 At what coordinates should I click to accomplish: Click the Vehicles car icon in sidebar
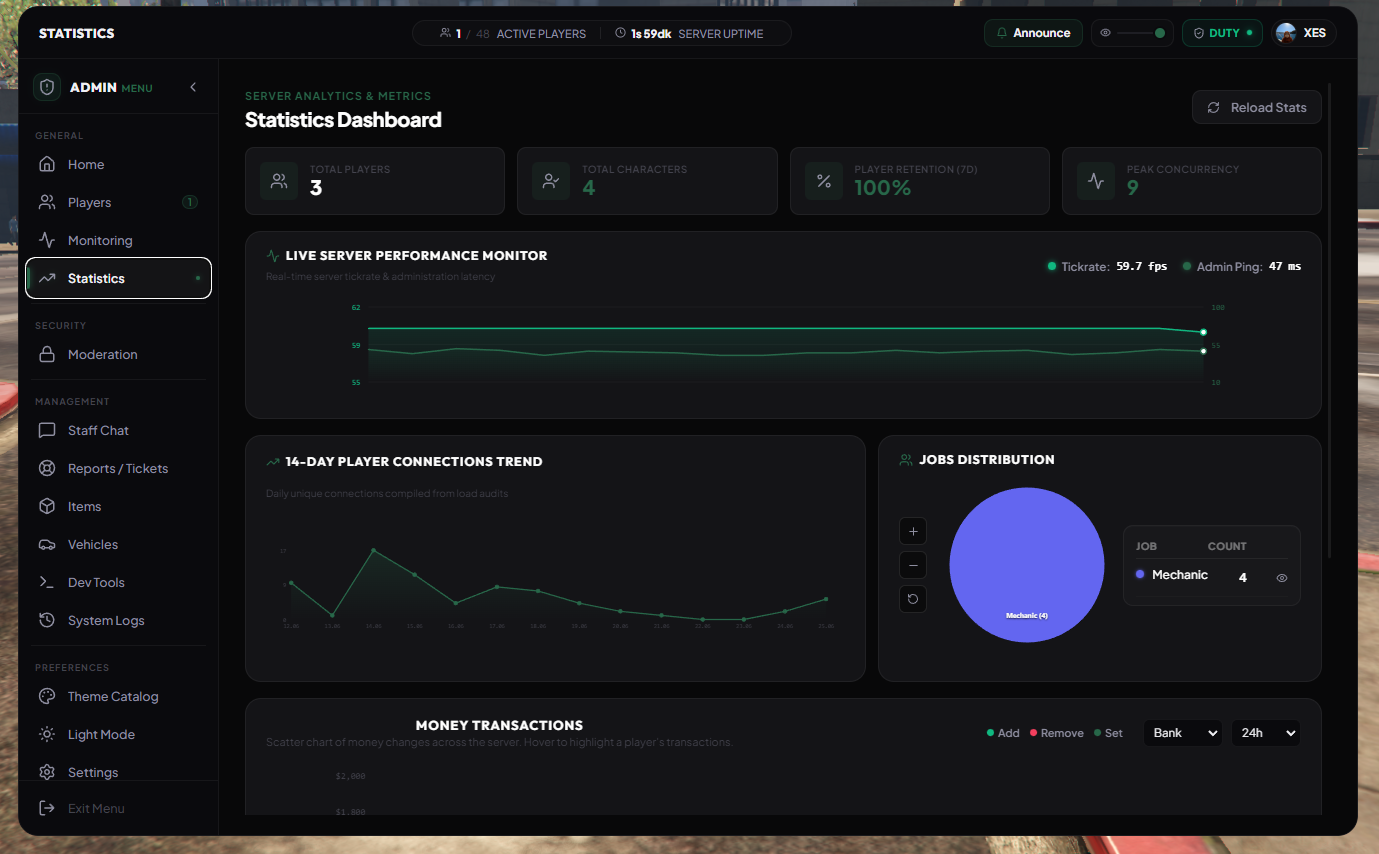tap(46, 545)
